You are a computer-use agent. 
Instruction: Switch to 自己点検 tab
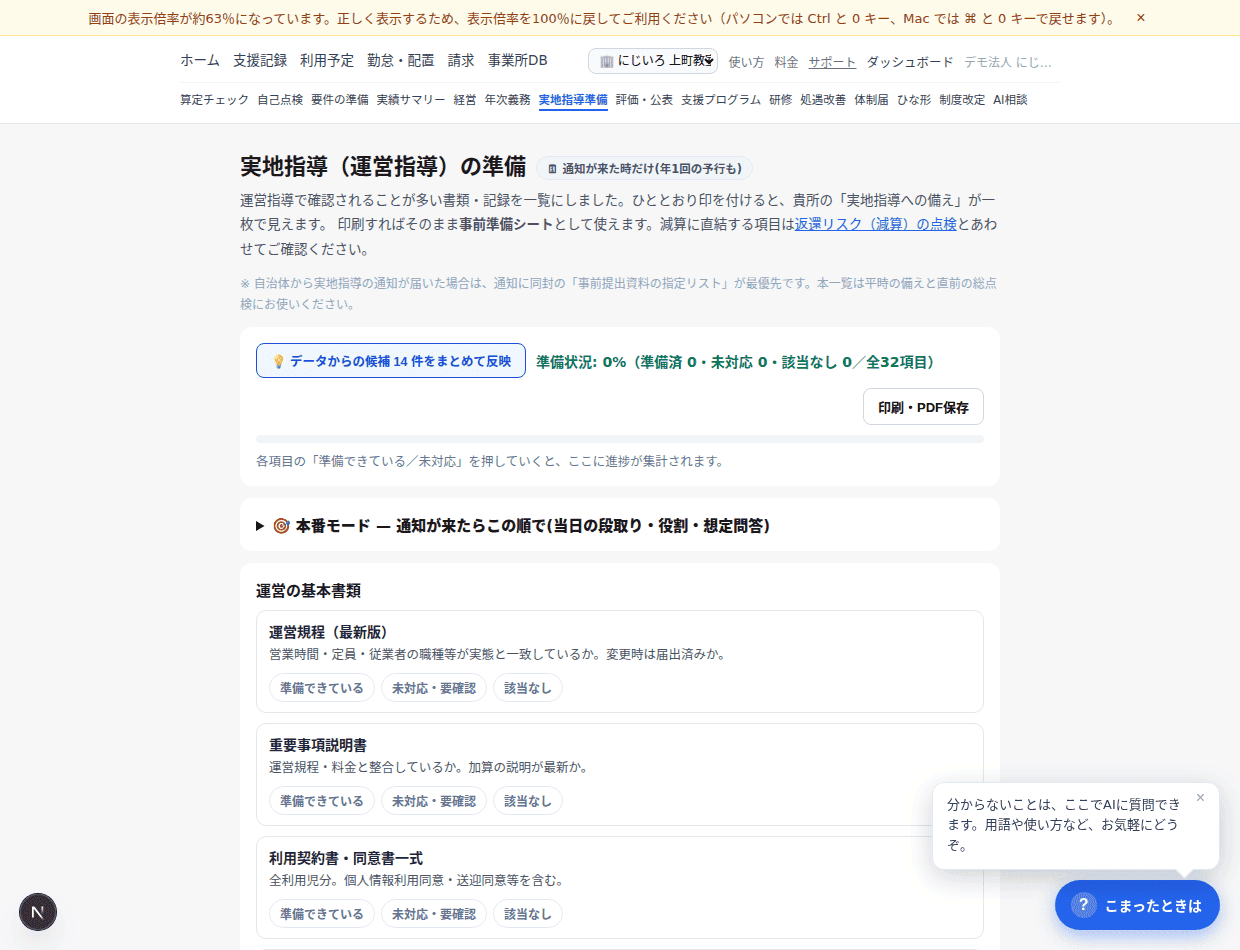click(280, 100)
